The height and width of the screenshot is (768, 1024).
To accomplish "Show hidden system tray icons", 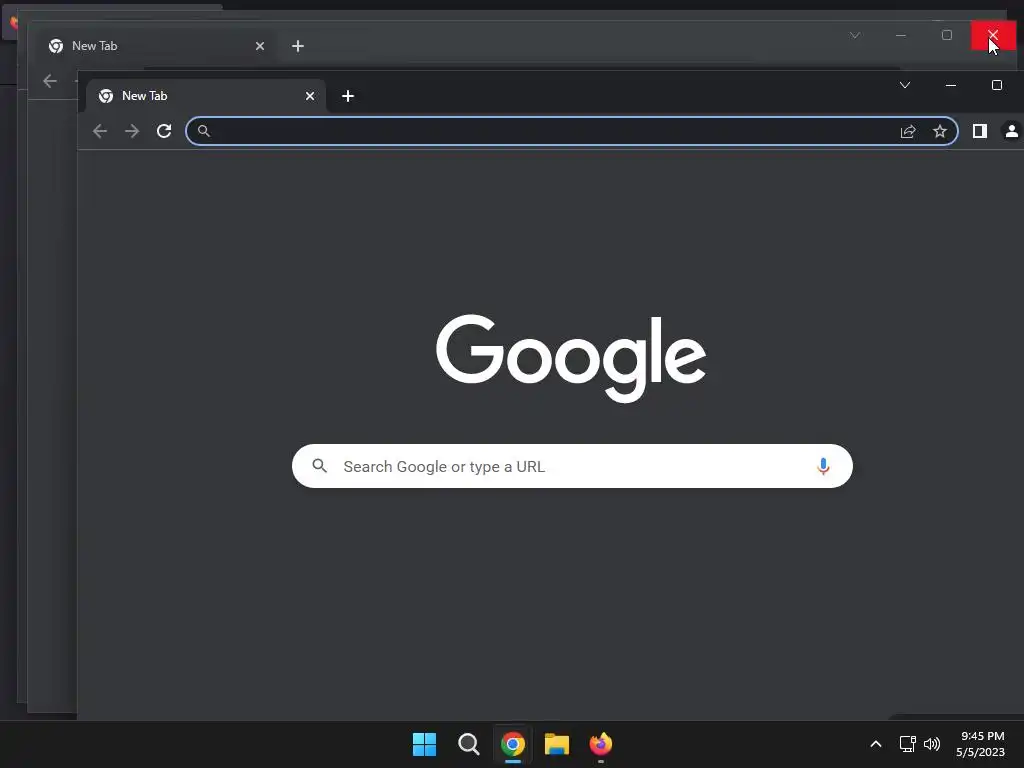I will (876, 744).
